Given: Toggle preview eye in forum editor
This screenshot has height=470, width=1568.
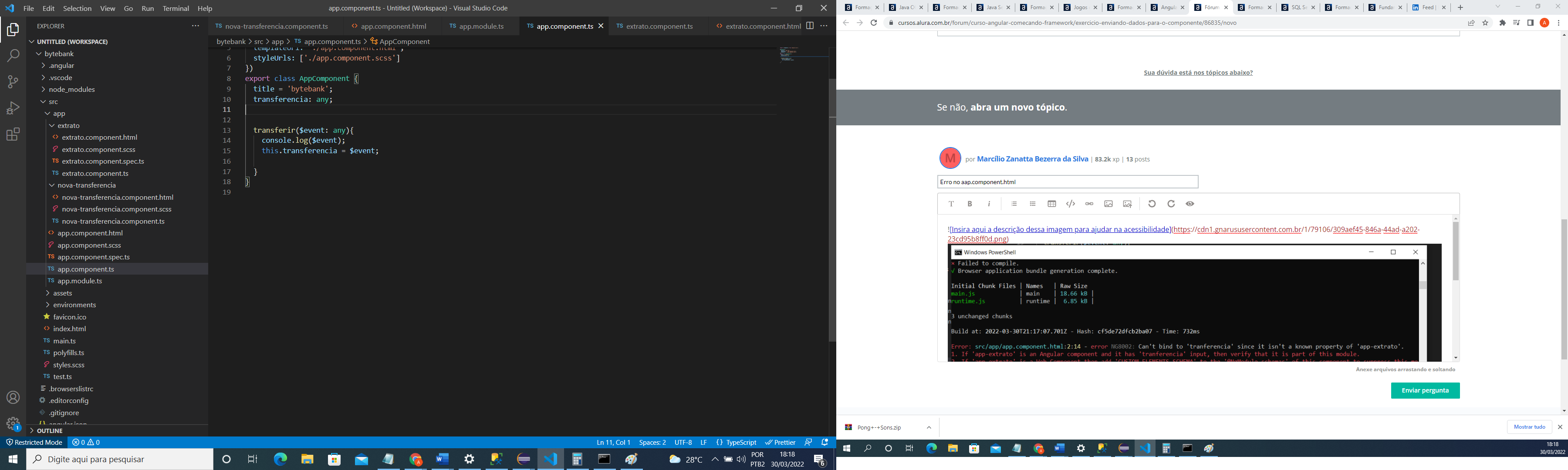Looking at the screenshot, I should coord(1190,204).
